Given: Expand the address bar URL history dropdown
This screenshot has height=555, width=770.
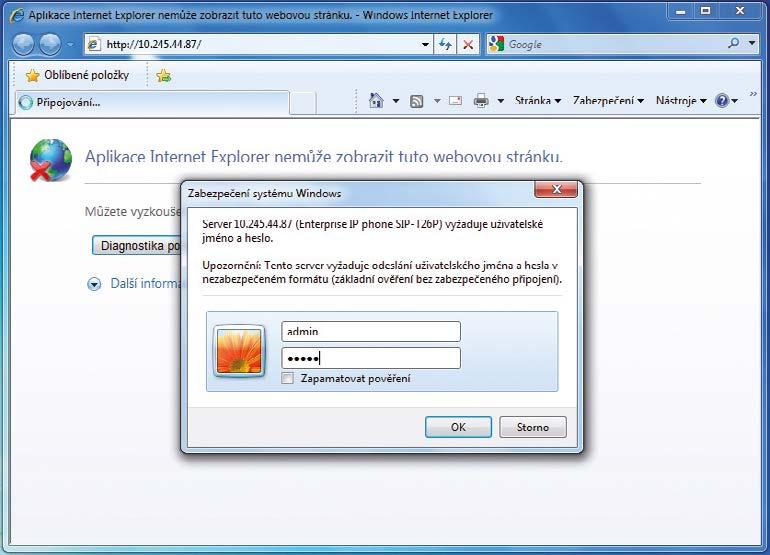Looking at the screenshot, I should coord(425,45).
